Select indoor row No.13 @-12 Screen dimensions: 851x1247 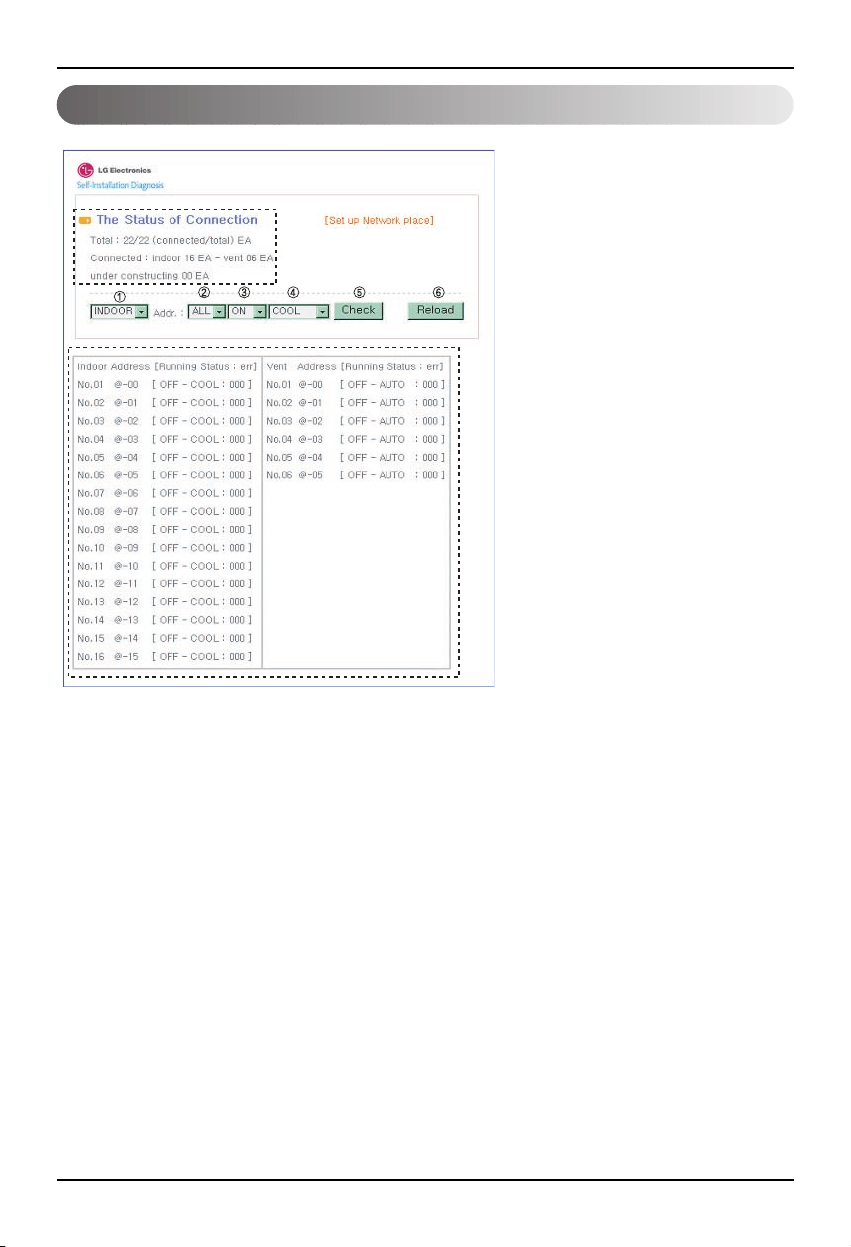(x=165, y=602)
